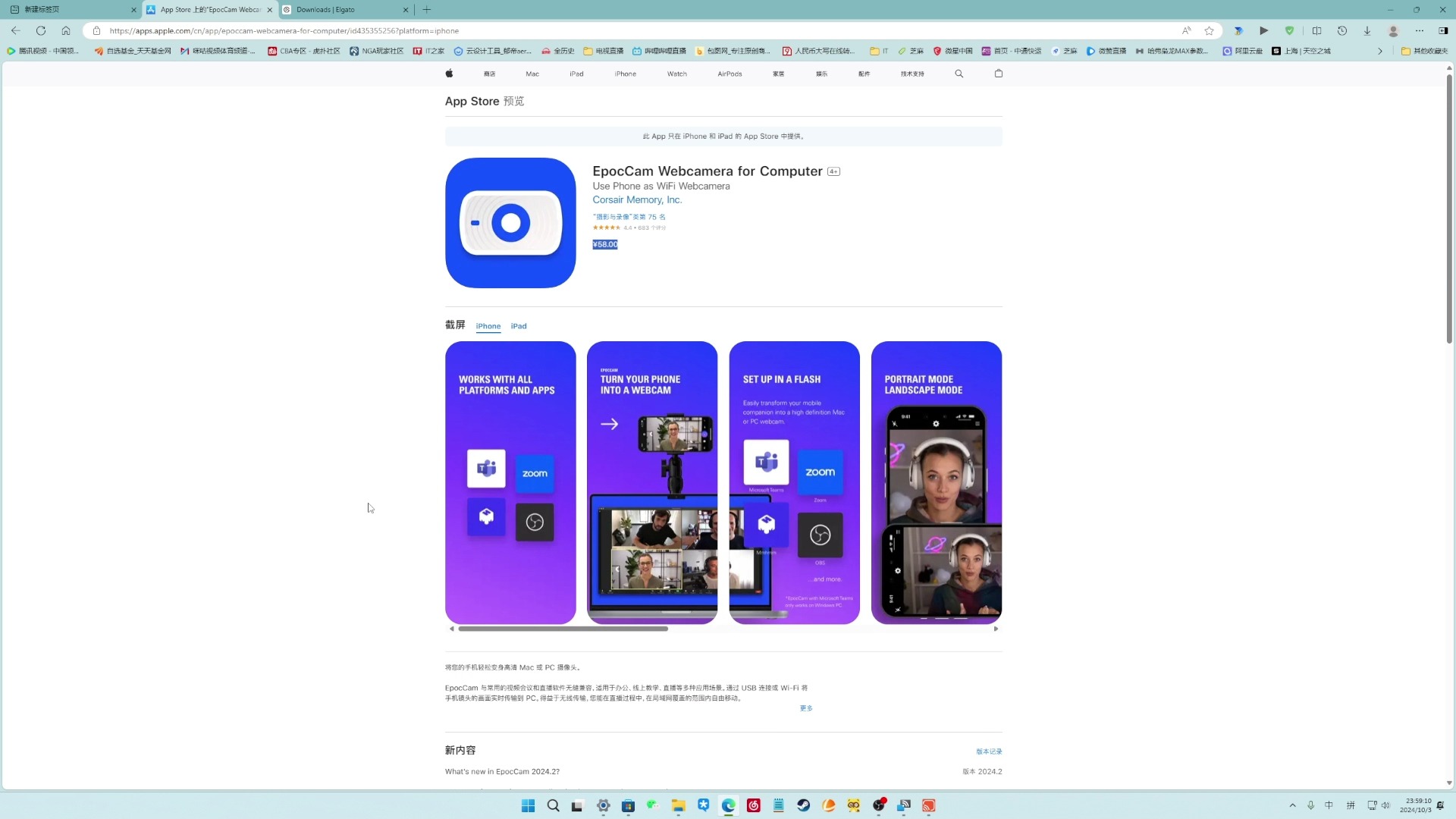Open the search icon in Apple nav bar
The height and width of the screenshot is (819, 1456).
(959, 74)
